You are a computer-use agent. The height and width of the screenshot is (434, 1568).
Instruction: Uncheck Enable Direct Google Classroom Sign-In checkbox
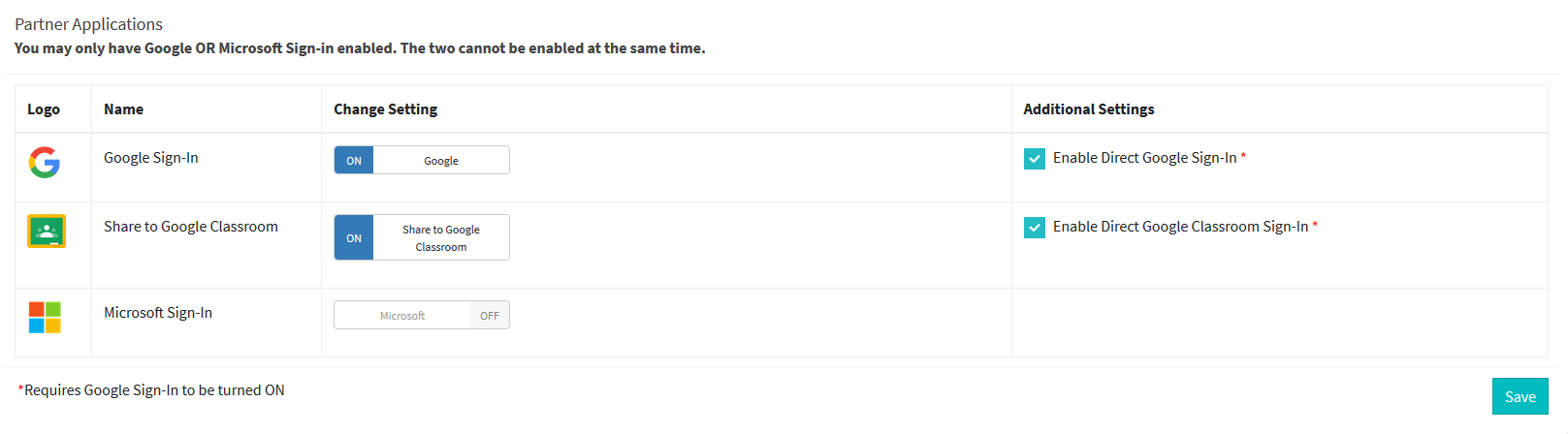point(1035,228)
